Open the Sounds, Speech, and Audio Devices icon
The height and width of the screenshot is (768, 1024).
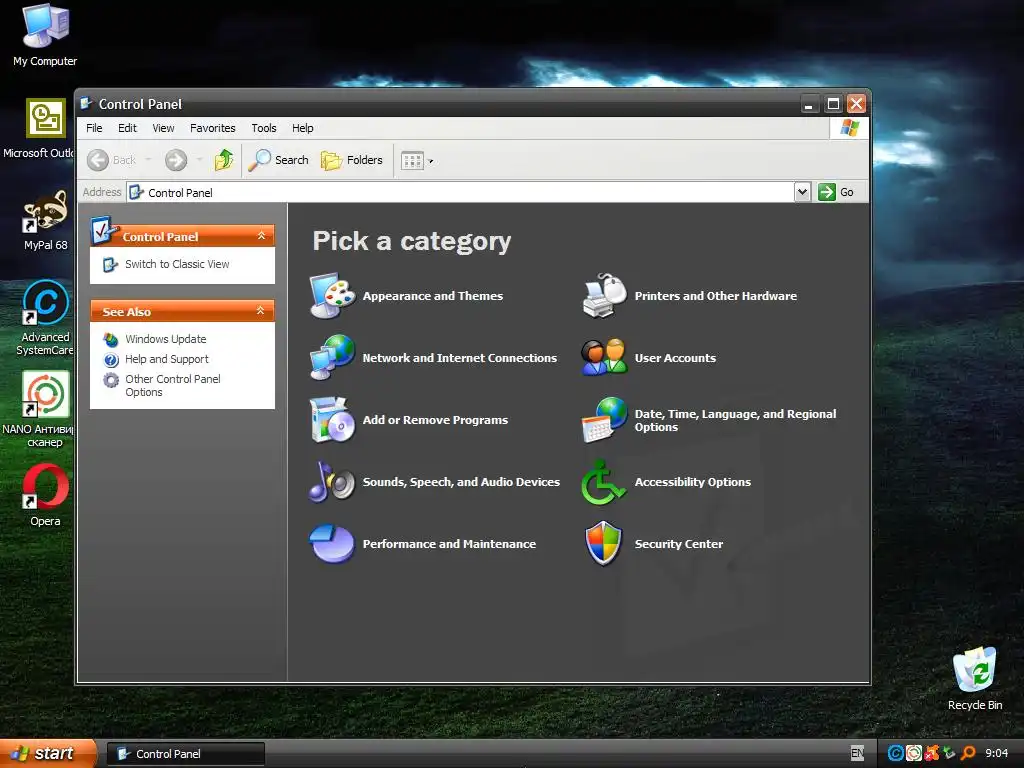(x=332, y=481)
